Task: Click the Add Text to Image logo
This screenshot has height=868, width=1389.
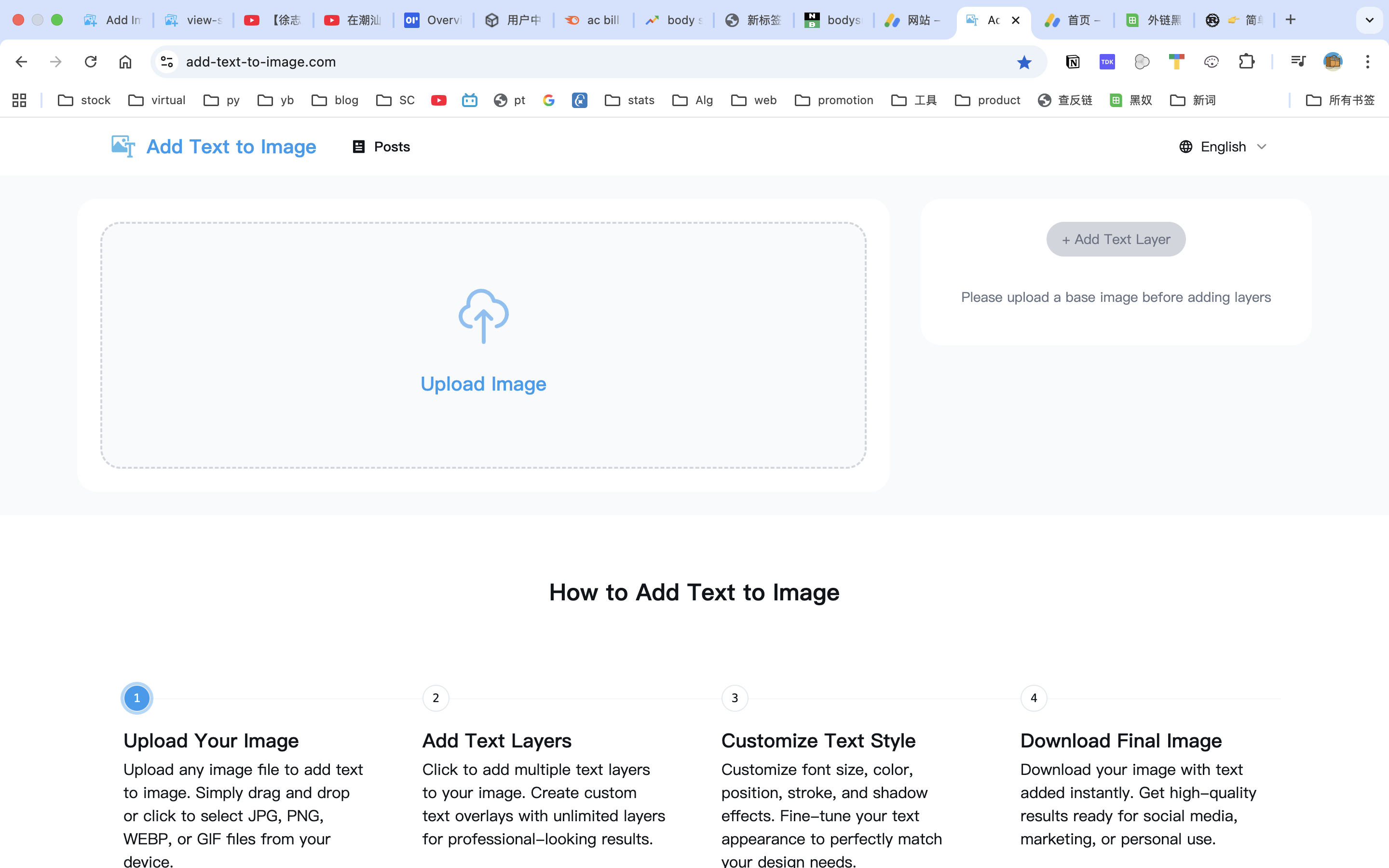Action: [x=214, y=147]
